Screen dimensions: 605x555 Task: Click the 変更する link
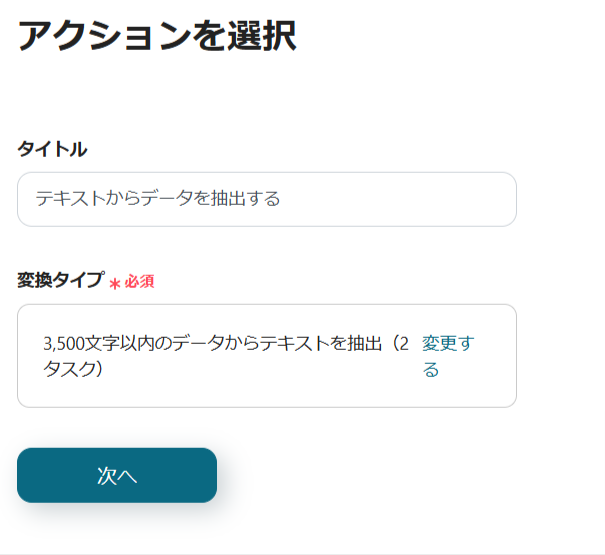447,356
